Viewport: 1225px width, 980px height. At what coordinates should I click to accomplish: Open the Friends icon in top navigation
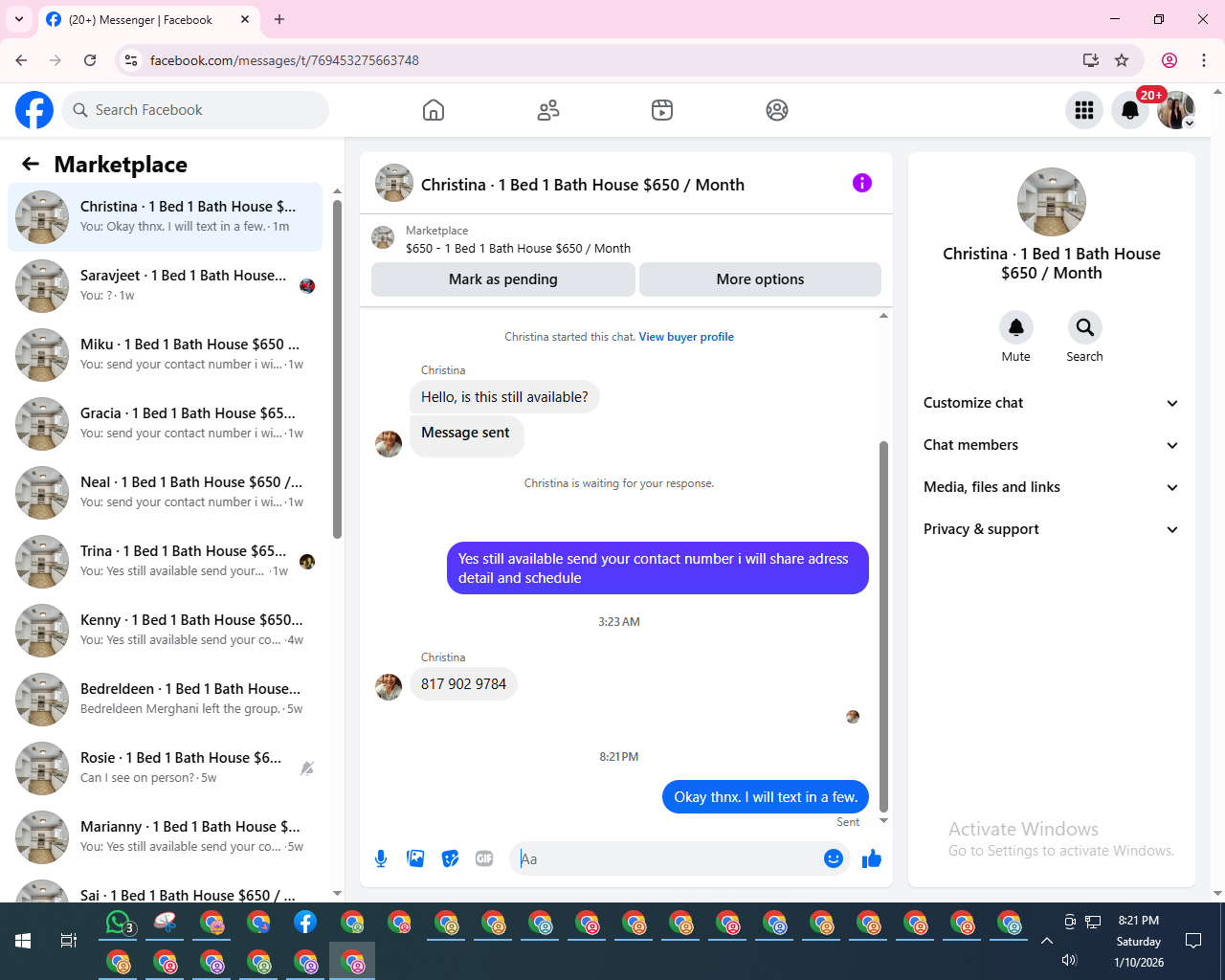pyautogui.click(x=548, y=110)
